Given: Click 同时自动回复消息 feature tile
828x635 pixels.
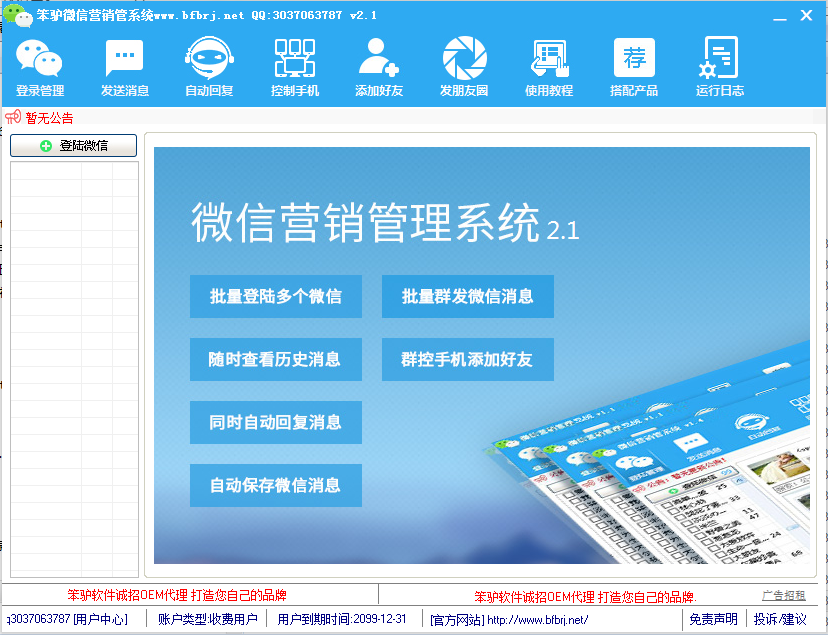Looking at the screenshot, I should [276, 422].
